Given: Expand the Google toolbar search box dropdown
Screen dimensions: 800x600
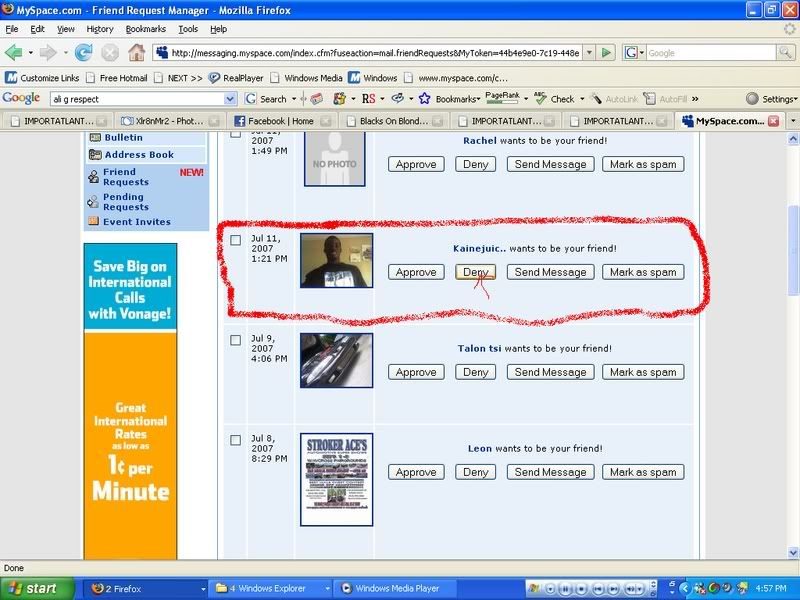Looking at the screenshot, I should click(230, 99).
